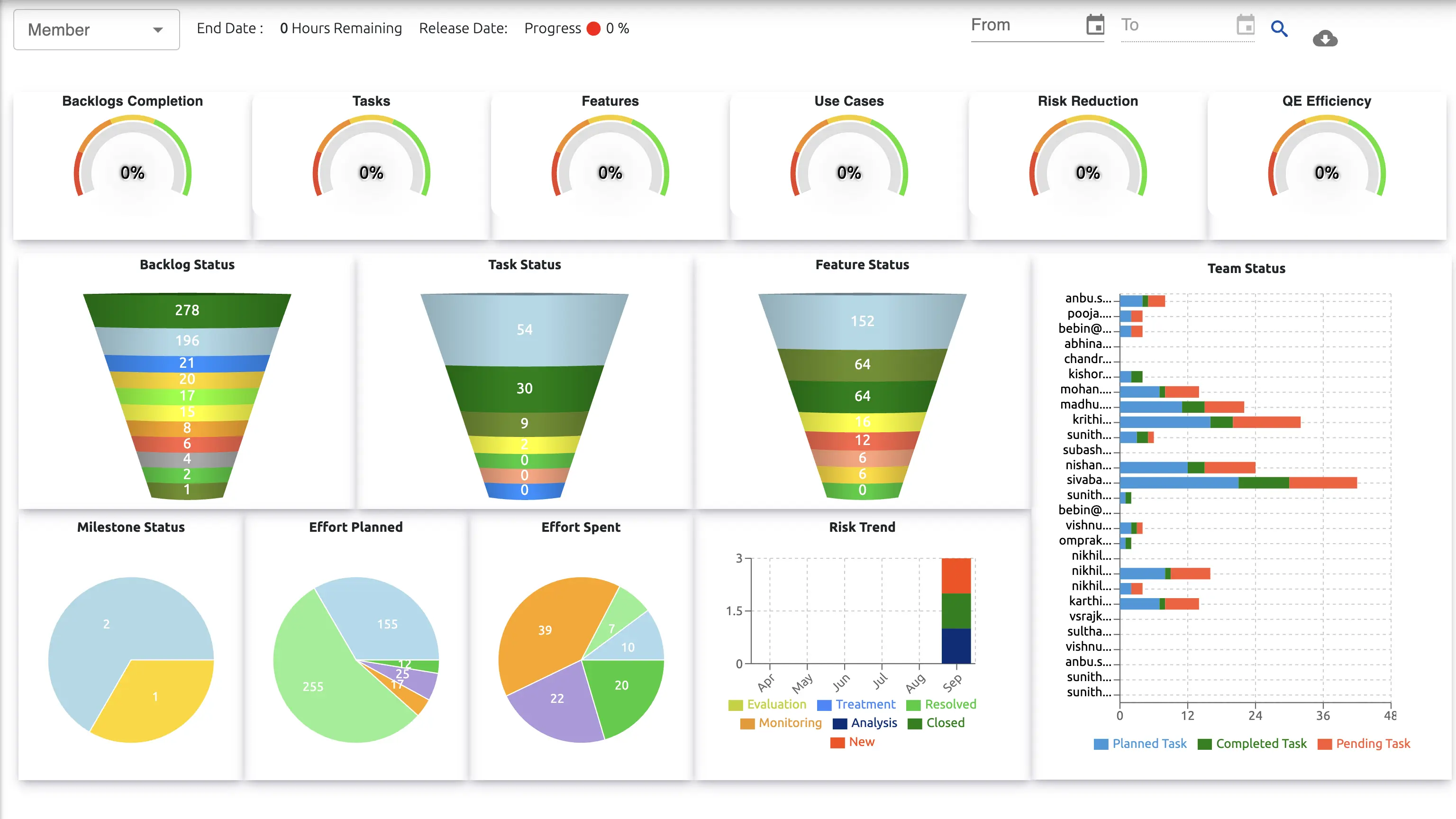The height and width of the screenshot is (819, 1456).
Task: Toggle Closed legend in Risk Trend
Action: coord(936,723)
